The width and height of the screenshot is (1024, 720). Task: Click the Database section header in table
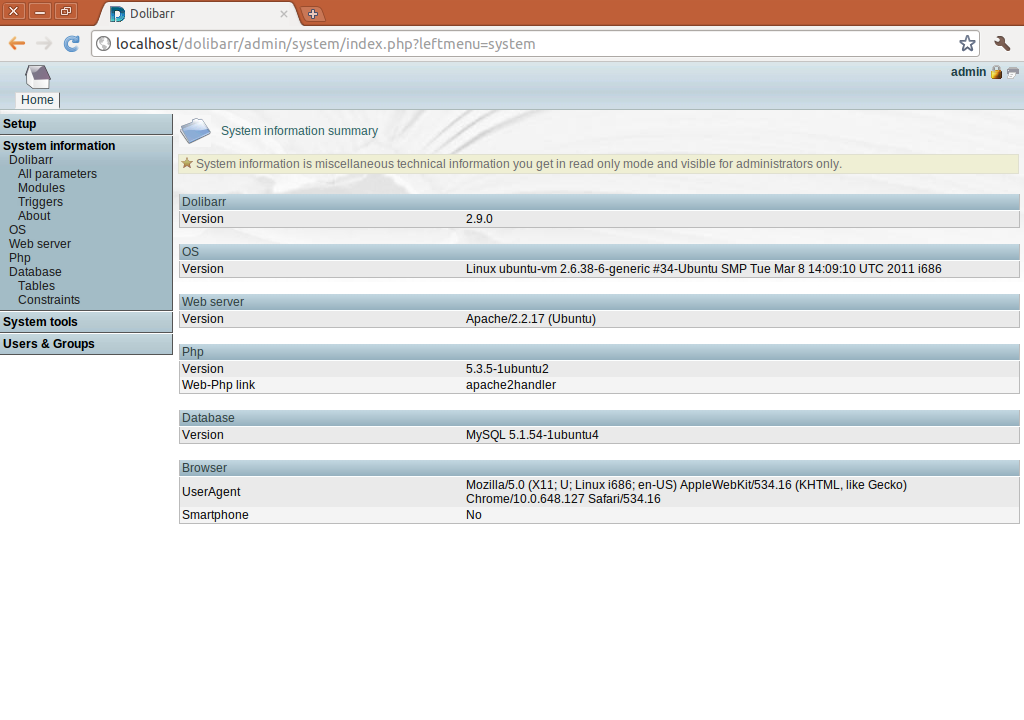click(599, 417)
